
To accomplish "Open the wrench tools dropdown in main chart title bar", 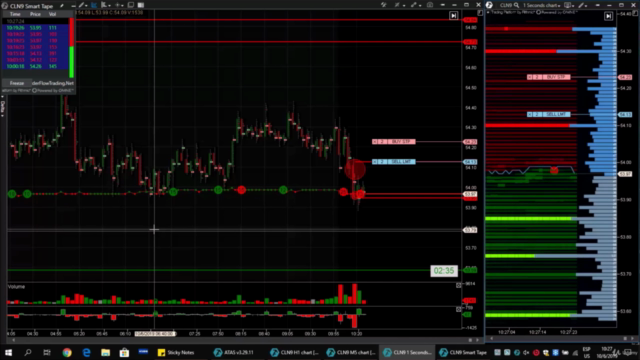I will [x=416, y=5].
